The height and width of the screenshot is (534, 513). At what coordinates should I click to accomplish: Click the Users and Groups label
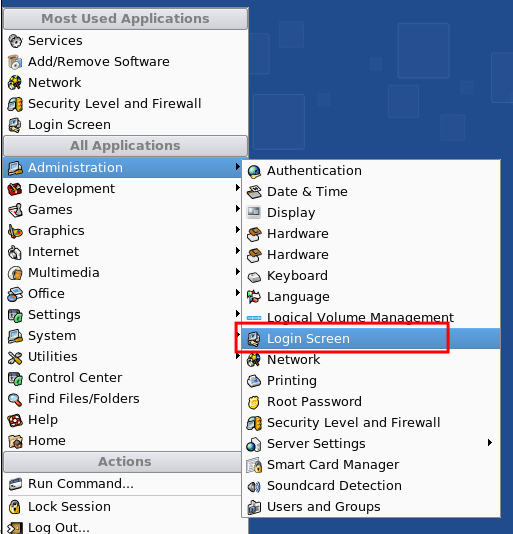pyautogui.click(x=324, y=507)
